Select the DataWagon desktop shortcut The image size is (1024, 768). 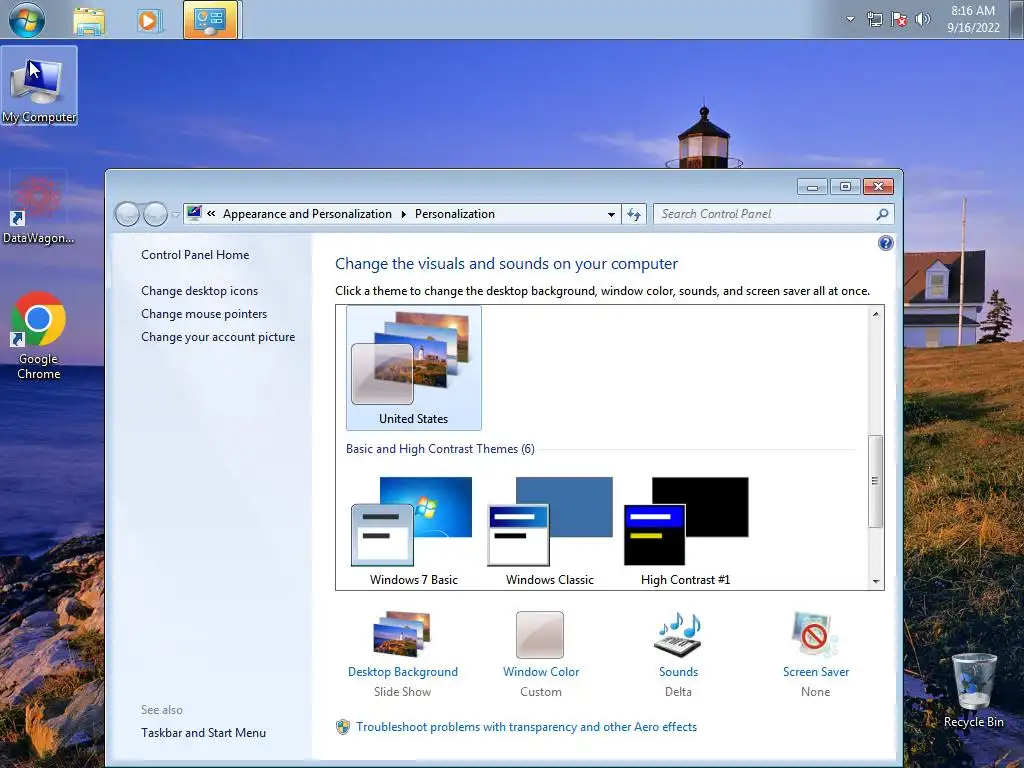(x=39, y=207)
